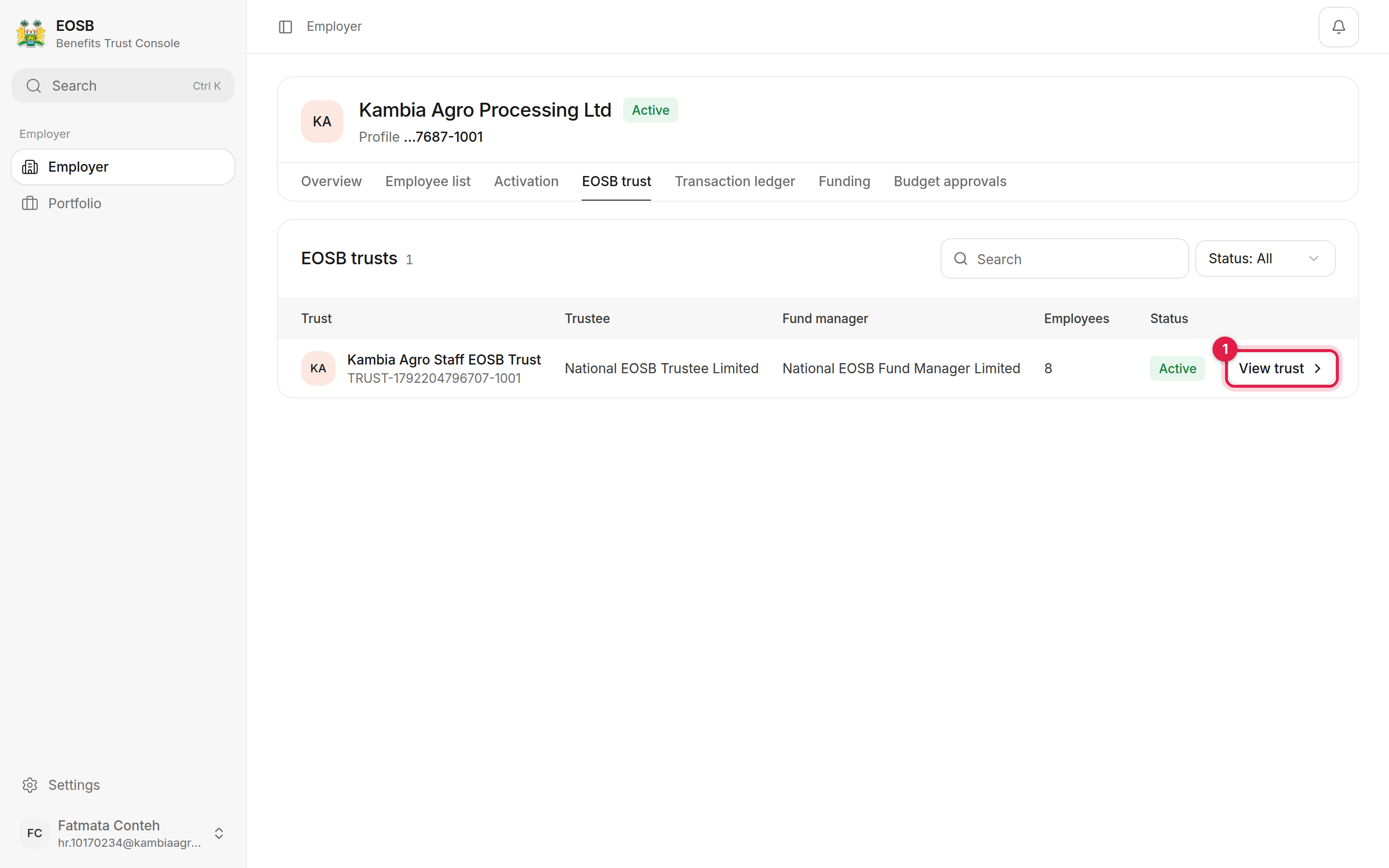Toggle the sidebar panel icon

click(285, 27)
